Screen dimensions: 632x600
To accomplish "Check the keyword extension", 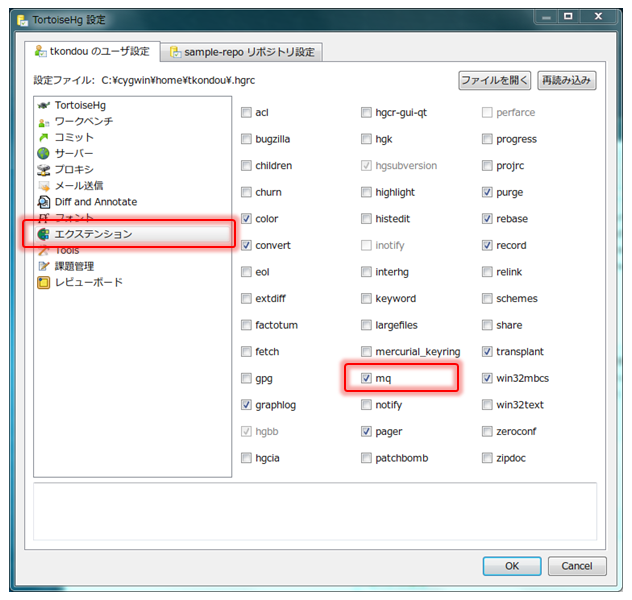I will pos(366,299).
